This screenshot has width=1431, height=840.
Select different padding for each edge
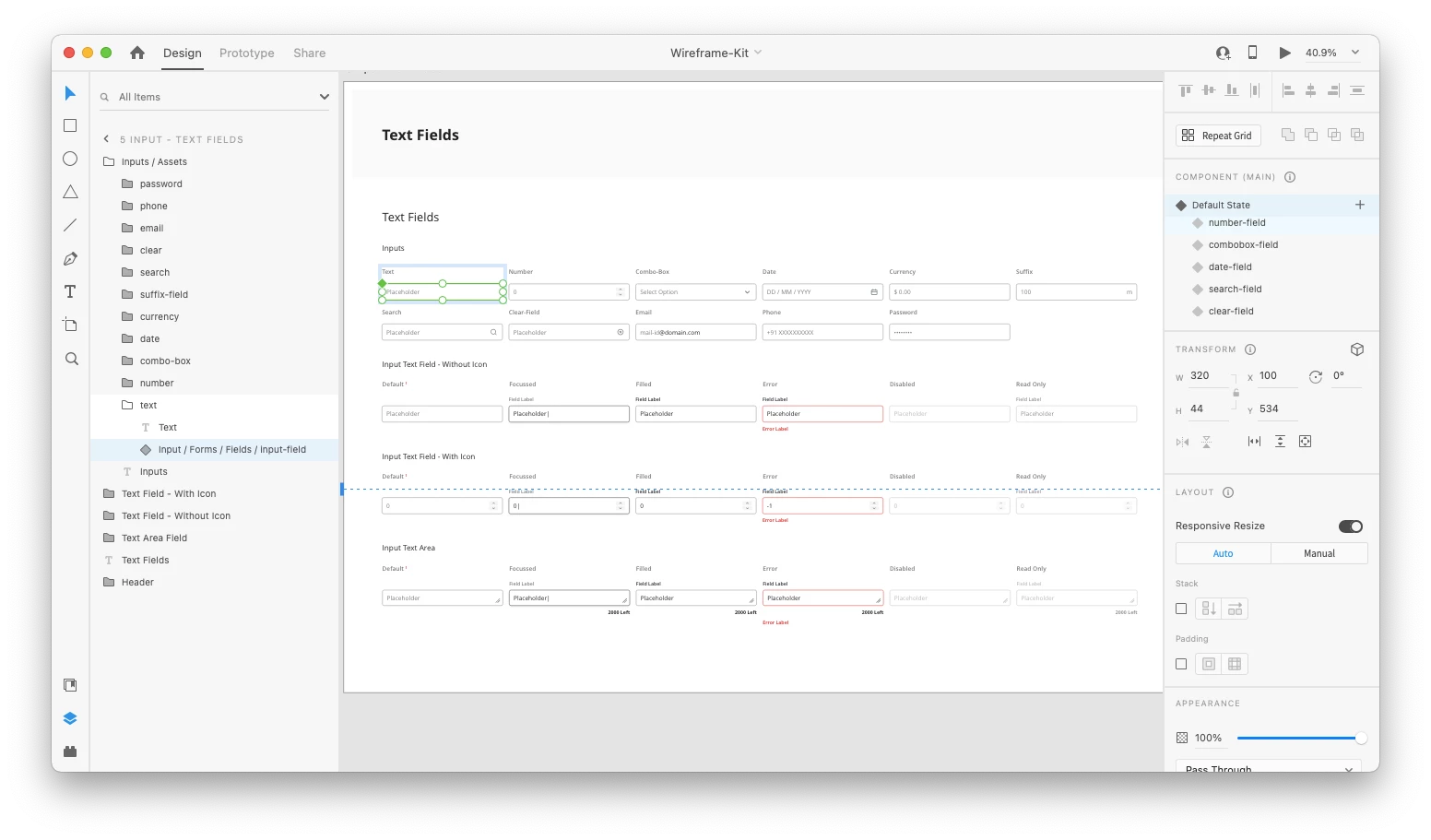1235,664
